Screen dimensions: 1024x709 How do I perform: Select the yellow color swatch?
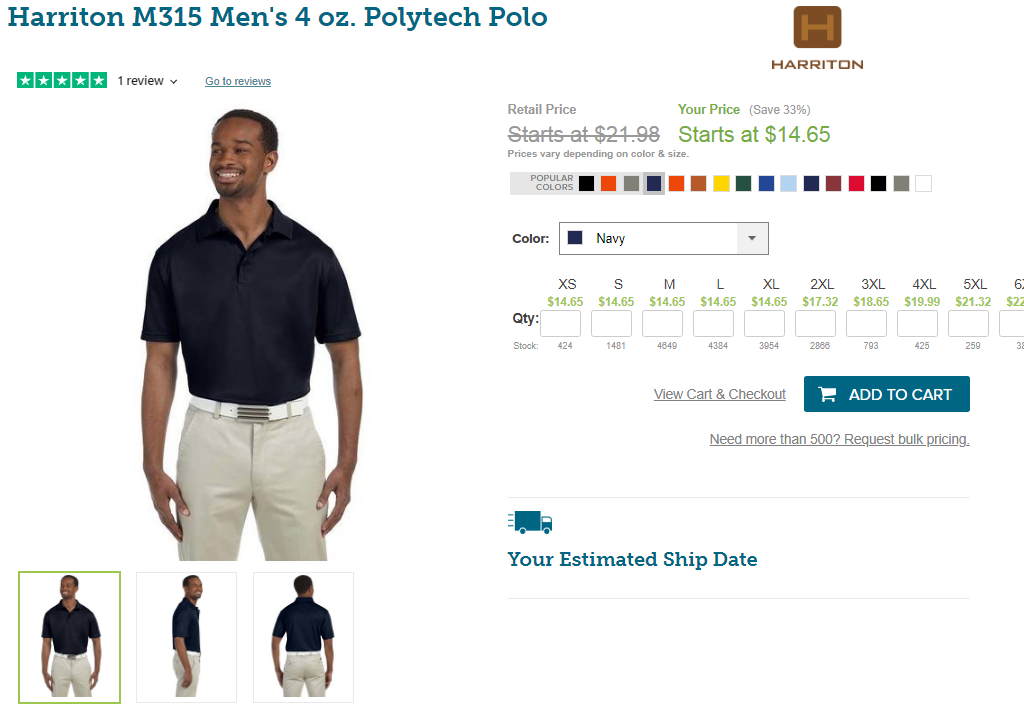(721, 183)
